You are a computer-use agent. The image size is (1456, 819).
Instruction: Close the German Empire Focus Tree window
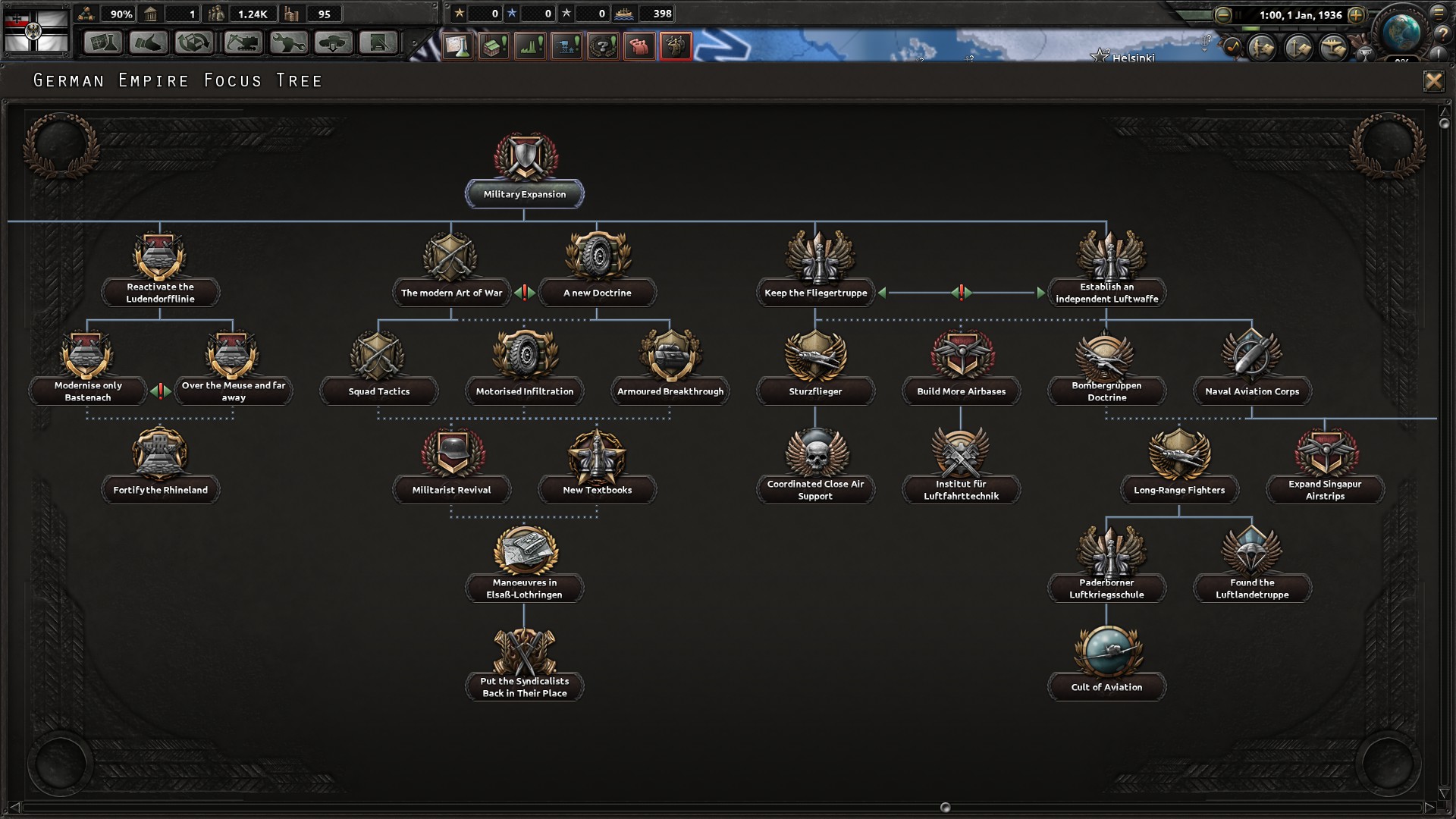(x=1433, y=81)
